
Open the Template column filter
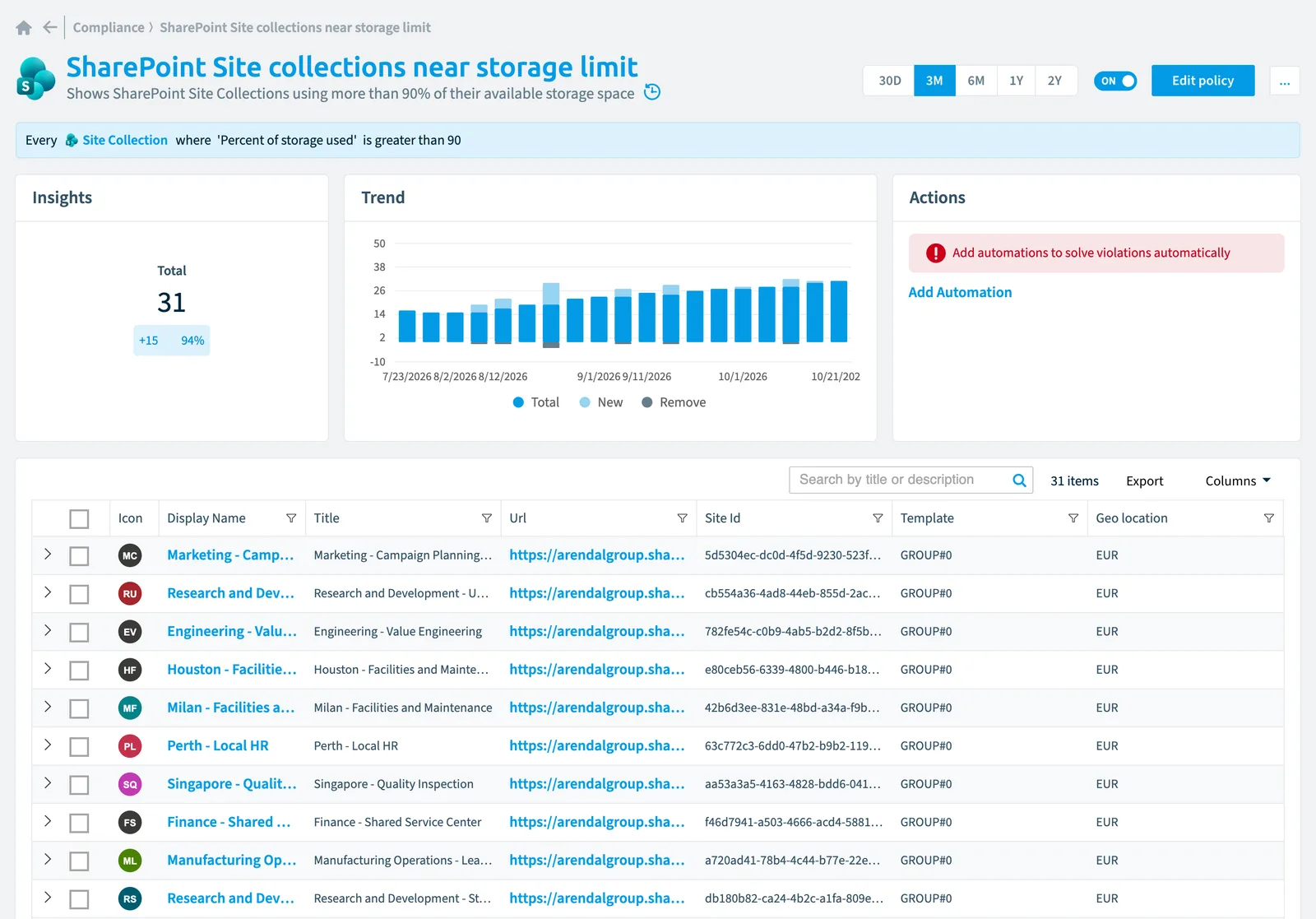click(1073, 518)
